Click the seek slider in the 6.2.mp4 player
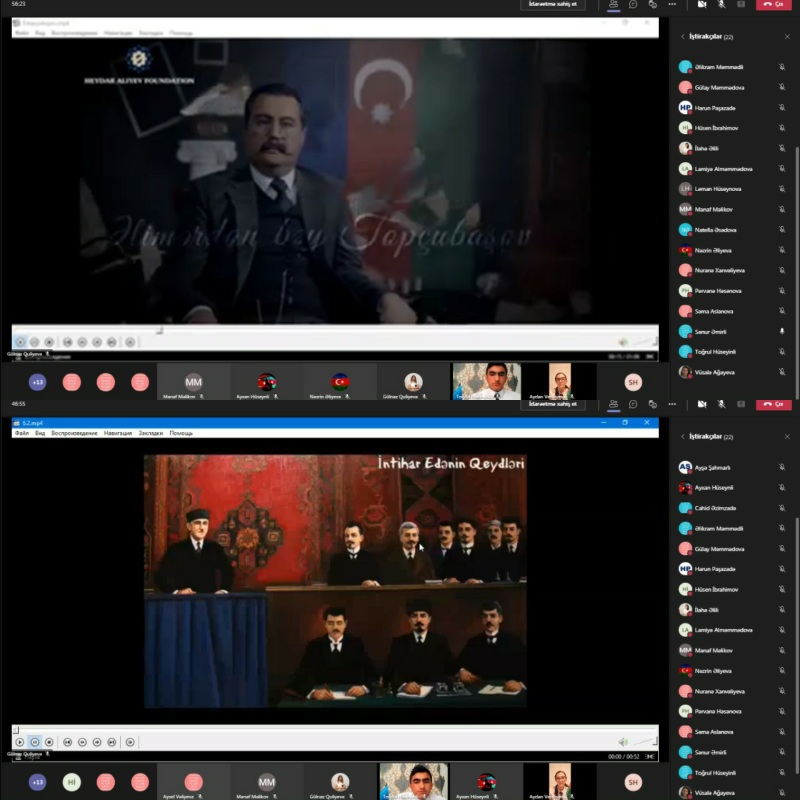Viewport: 800px width, 800px height. pos(335,730)
